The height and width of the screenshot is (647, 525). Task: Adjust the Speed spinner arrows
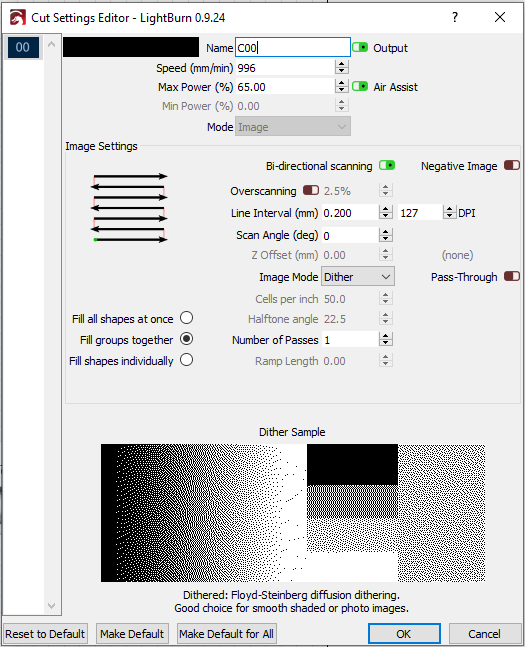point(342,67)
